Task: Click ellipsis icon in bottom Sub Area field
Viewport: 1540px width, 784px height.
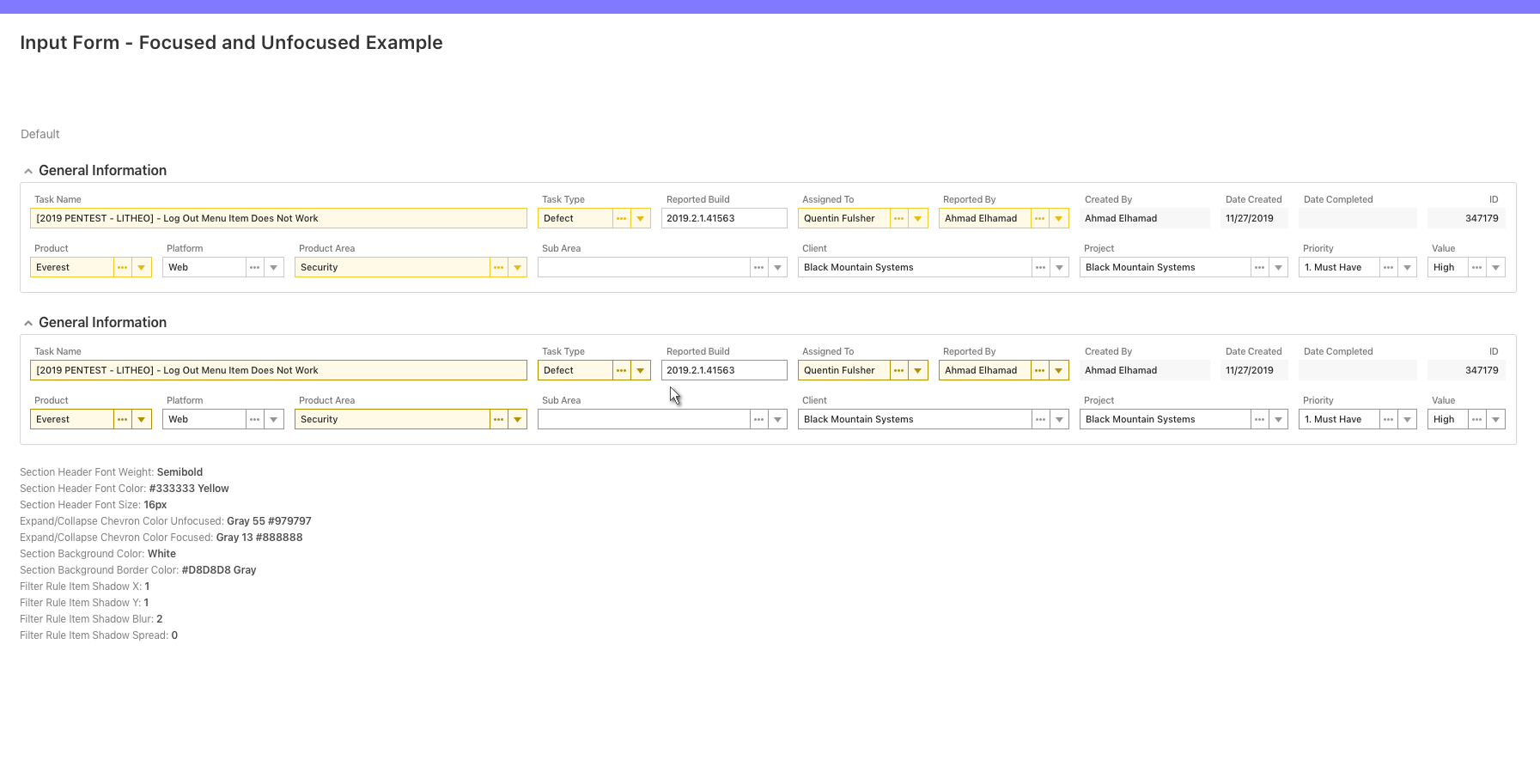Action: (758, 419)
